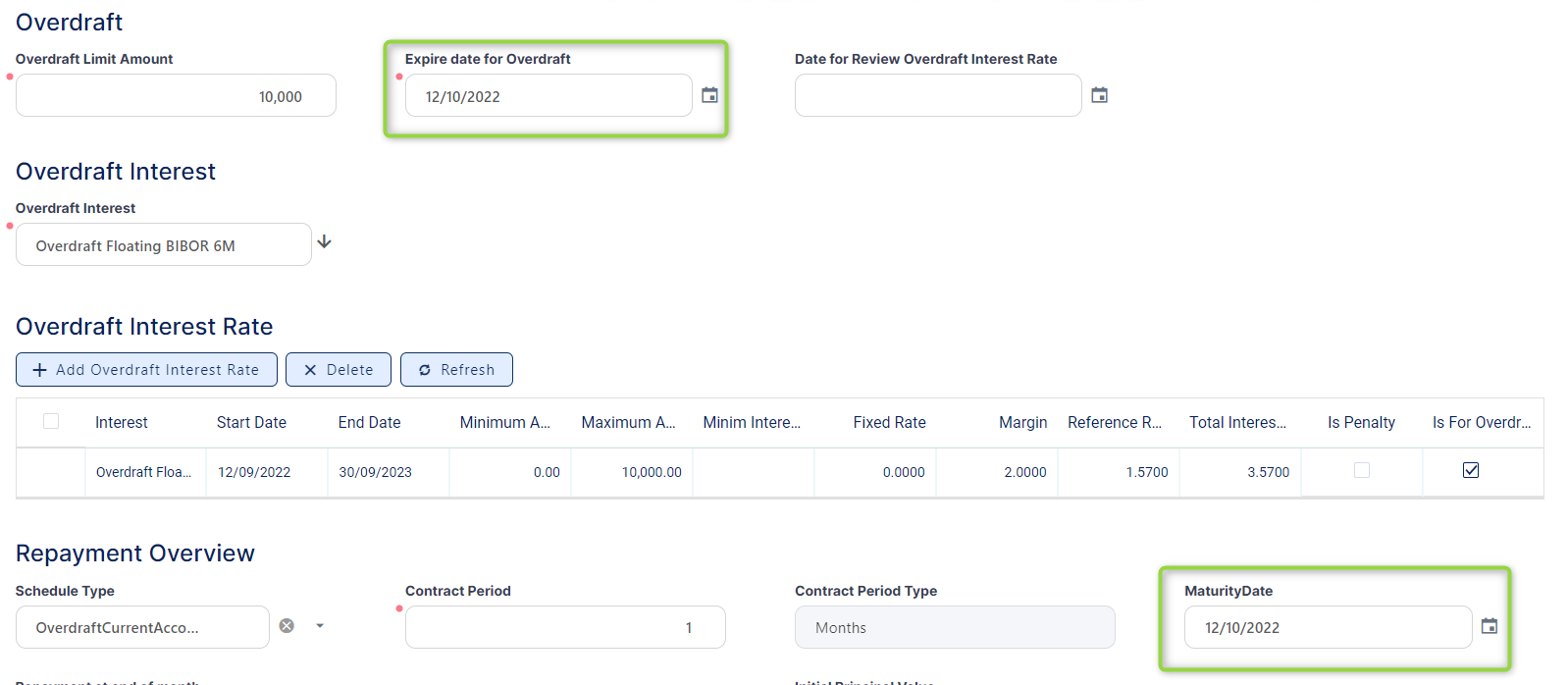Click the Expire date for Overdraft text field
The height and width of the screenshot is (685, 1568).
click(548, 96)
